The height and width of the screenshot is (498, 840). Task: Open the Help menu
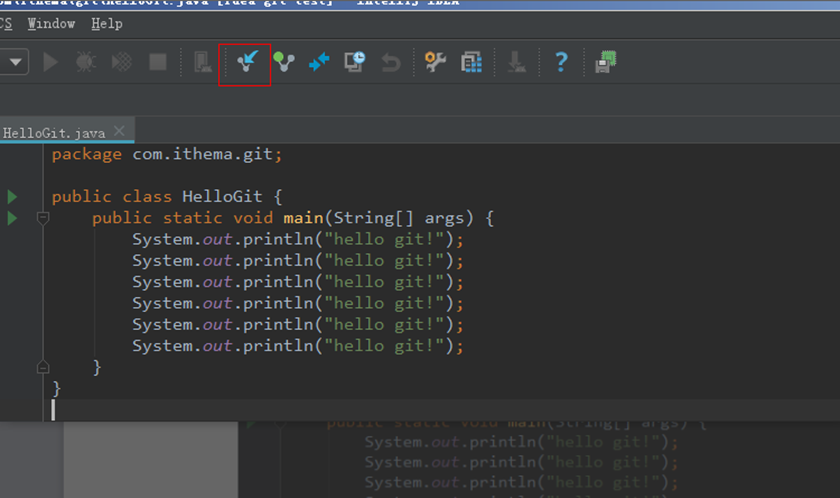[x=107, y=24]
